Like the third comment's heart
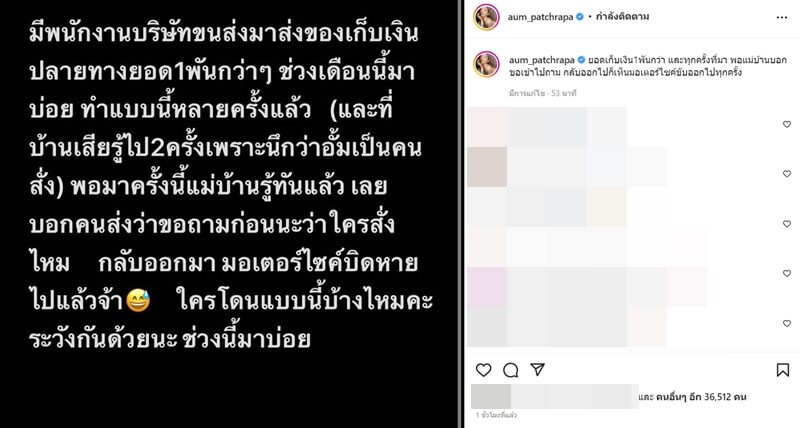The image size is (800, 428). 787,223
